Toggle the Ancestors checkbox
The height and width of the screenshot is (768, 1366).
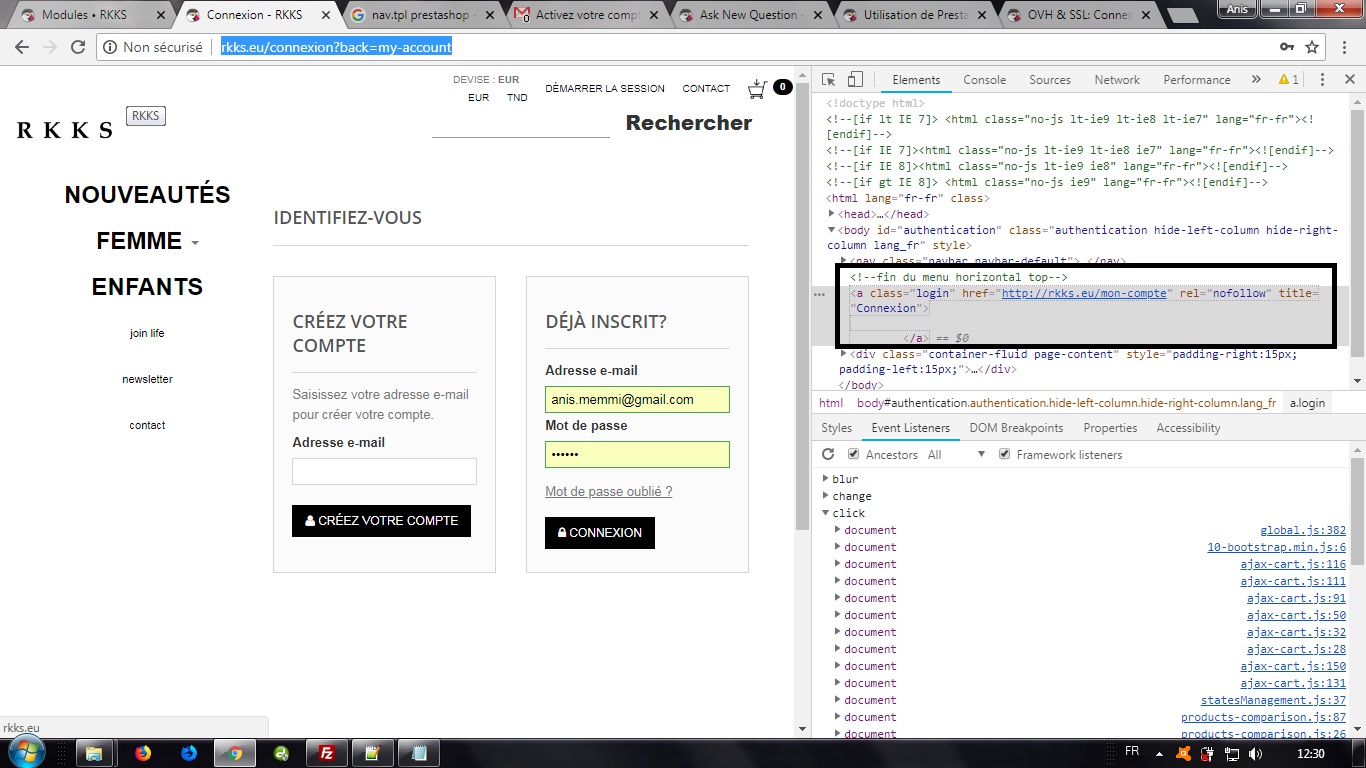tap(853, 454)
